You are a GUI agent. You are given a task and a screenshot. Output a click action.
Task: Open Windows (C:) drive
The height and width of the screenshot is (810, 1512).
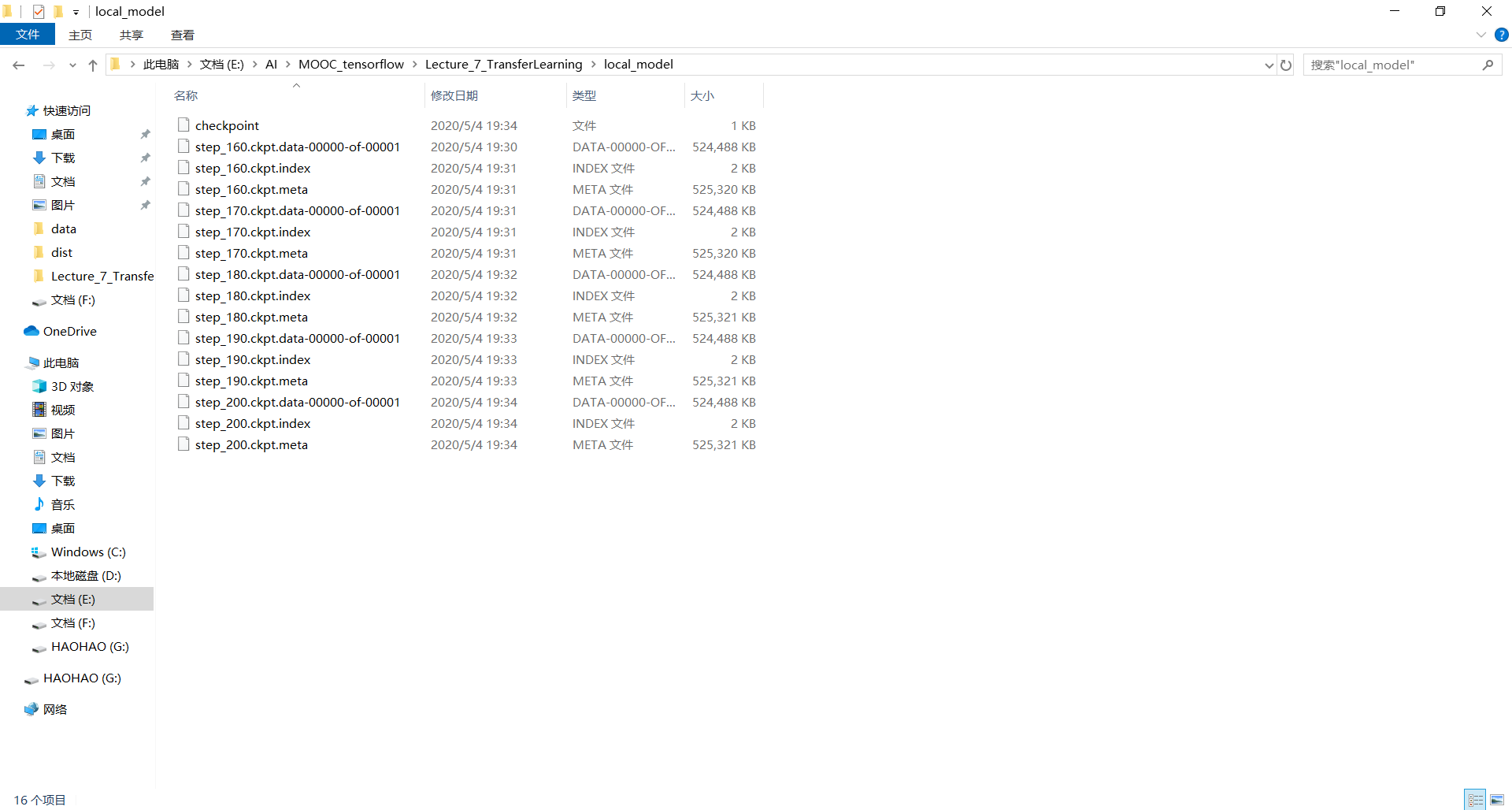[88, 552]
